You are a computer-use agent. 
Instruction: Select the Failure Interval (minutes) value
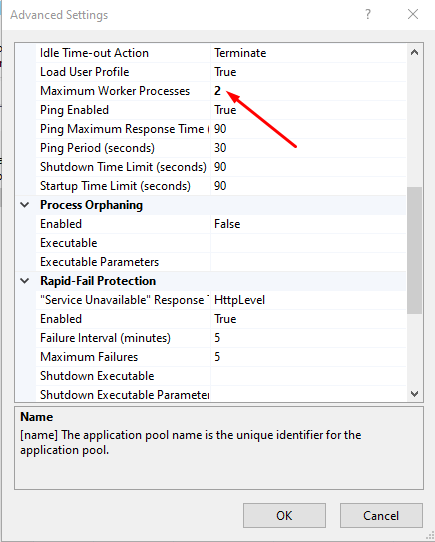pyautogui.click(x=308, y=338)
